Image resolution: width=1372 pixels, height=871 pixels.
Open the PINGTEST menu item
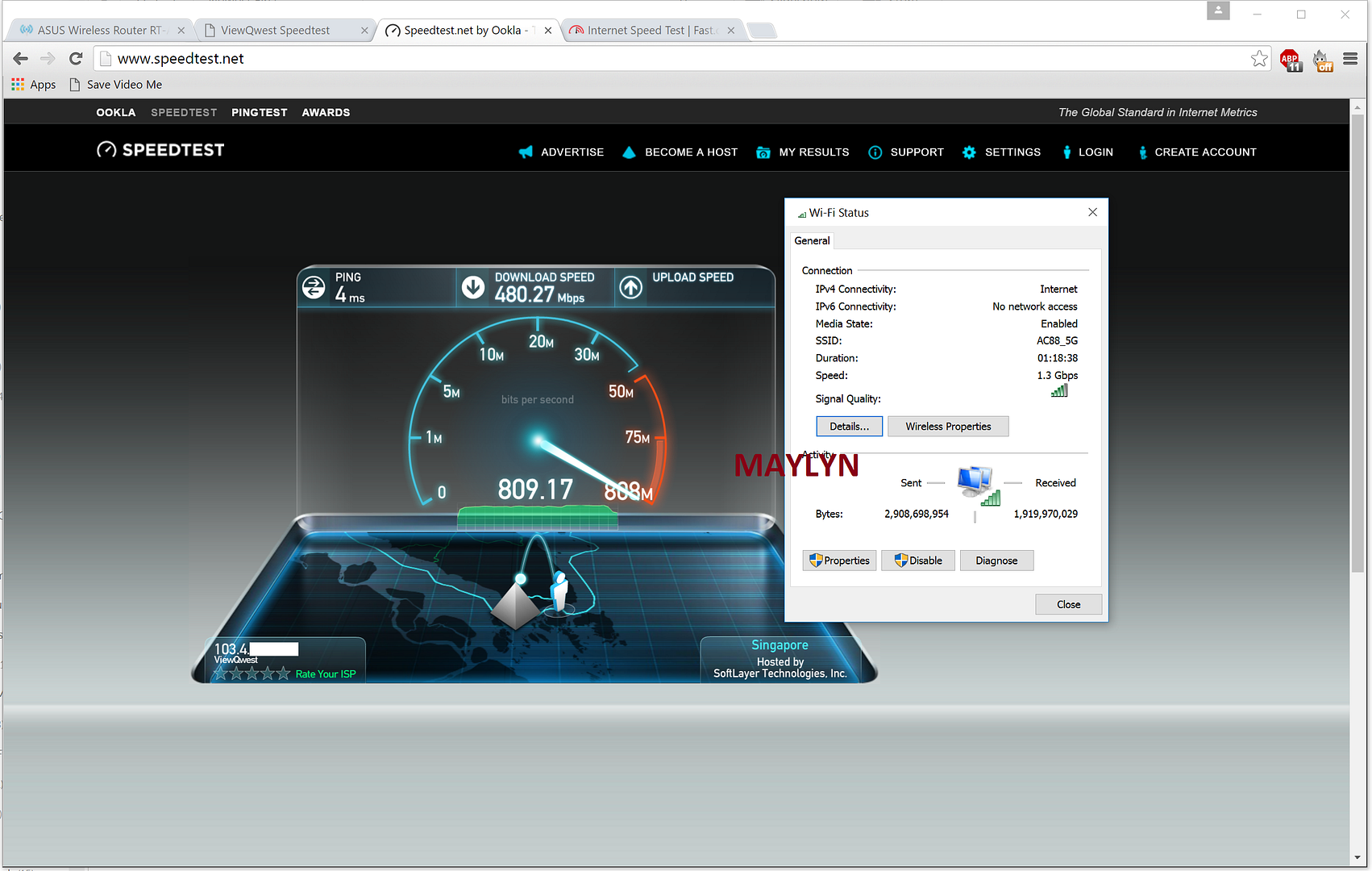click(x=259, y=112)
